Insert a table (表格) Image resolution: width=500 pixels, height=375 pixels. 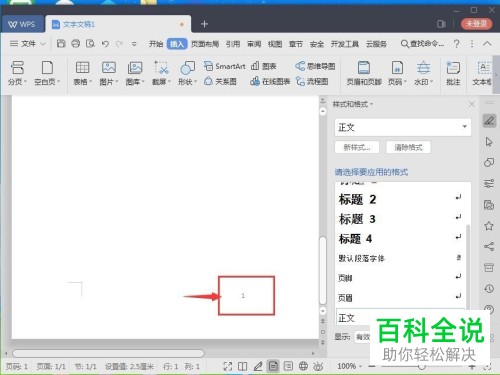click(82, 73)
